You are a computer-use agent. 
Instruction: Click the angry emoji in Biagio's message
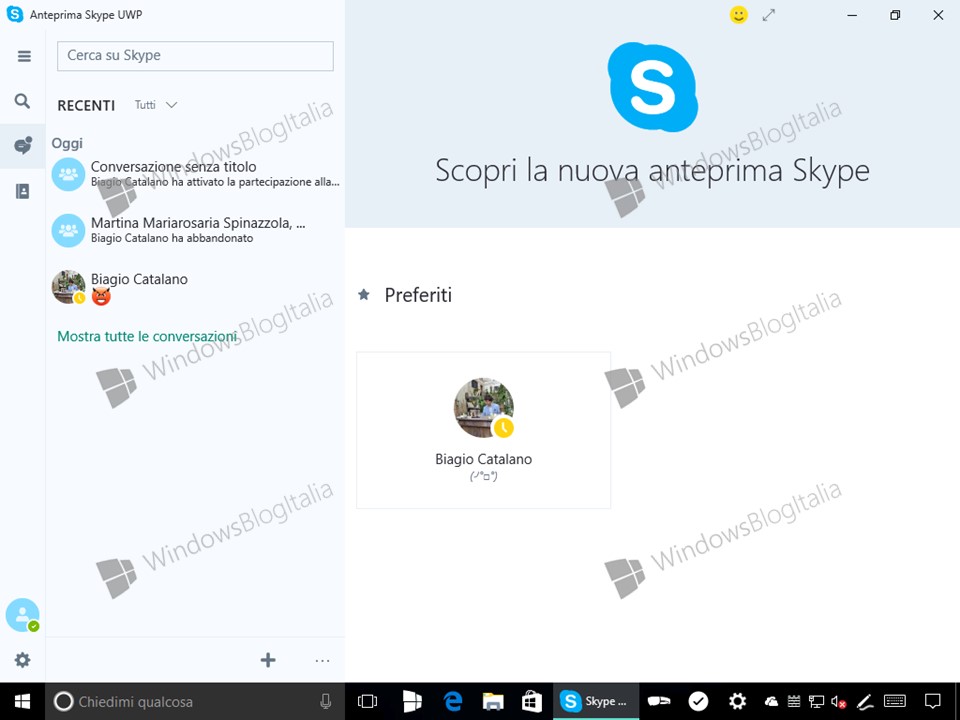tap(101, 297)
